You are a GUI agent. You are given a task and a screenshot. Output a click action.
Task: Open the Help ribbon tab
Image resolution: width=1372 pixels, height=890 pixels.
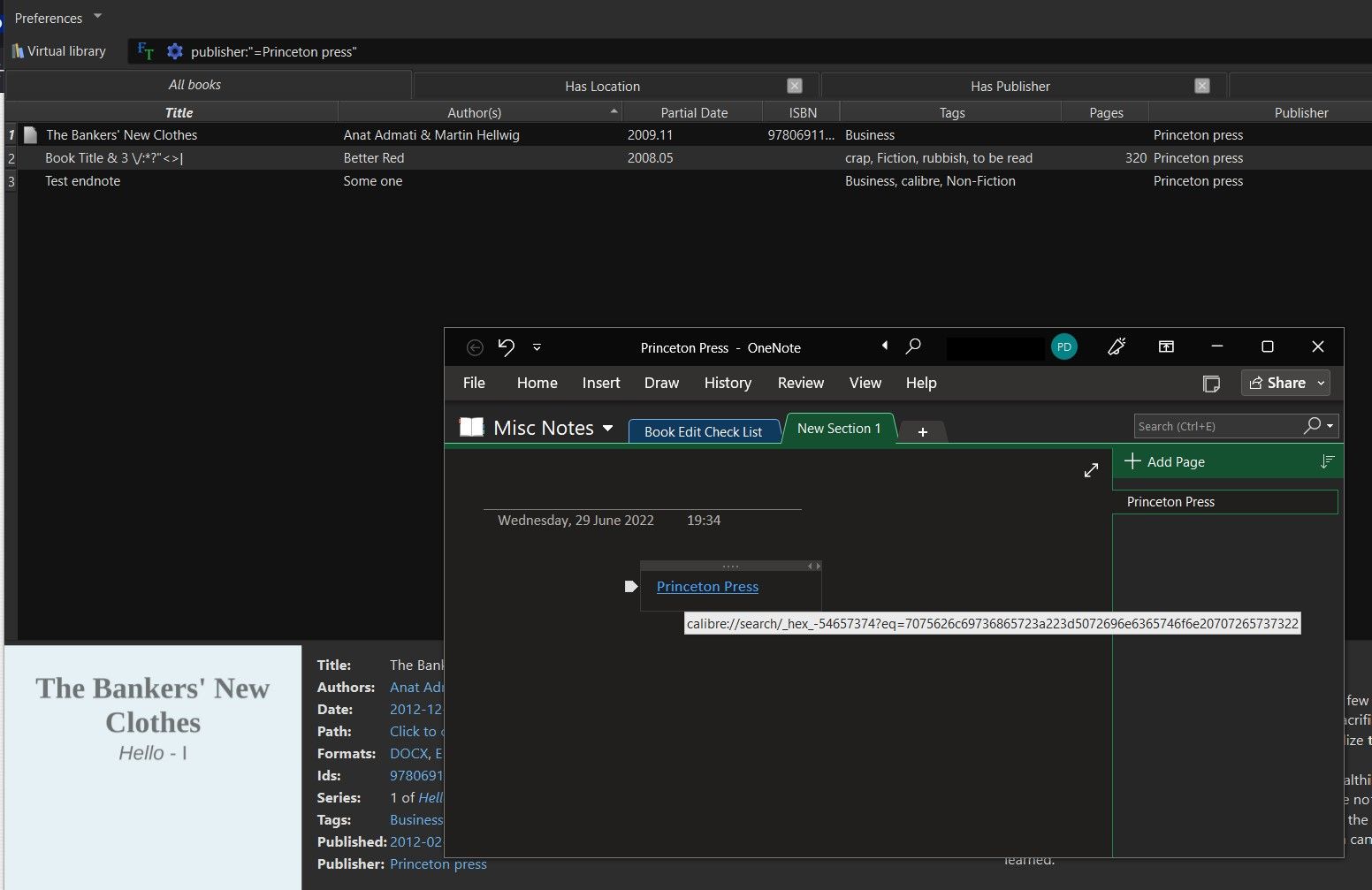921,383
